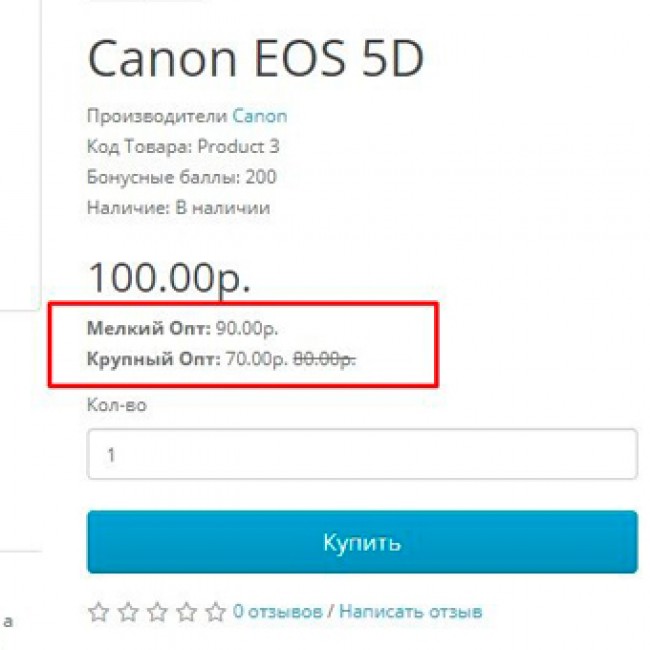Click the "Наличие: В наличии" stock status
Viewport: 650px width, 650px height.
179,208
